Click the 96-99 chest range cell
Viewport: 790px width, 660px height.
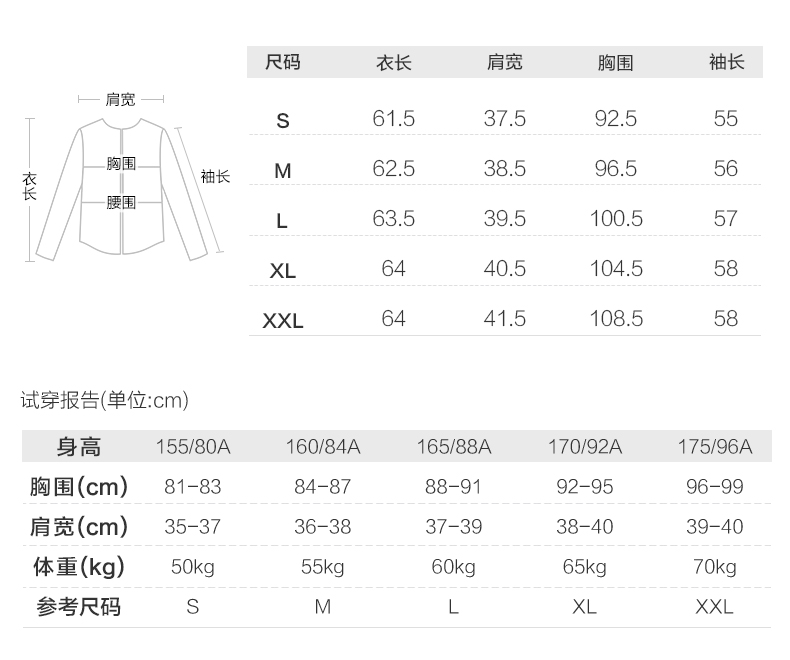(x=715, y=487)
